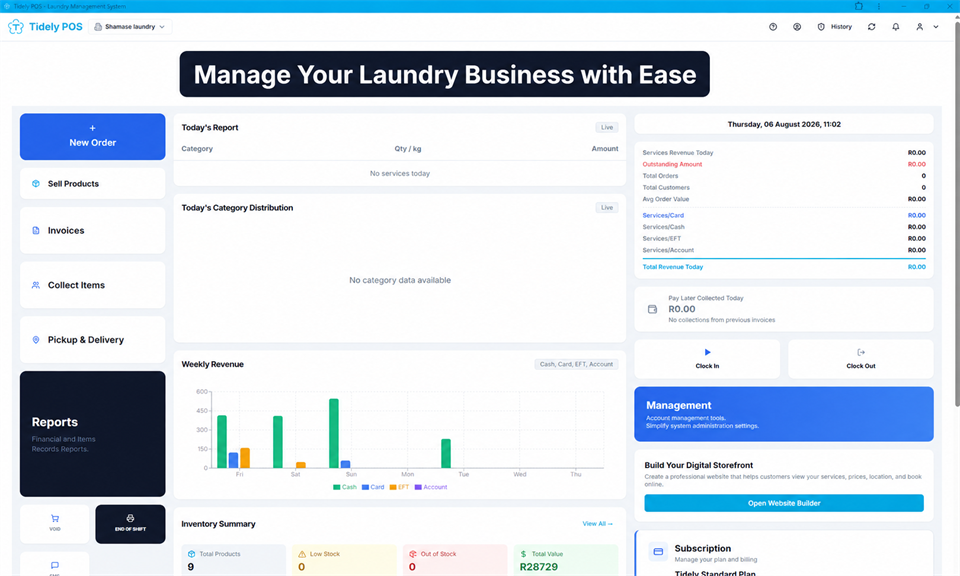
Task: Click the Subscription card icon
Action: (658, 552)
